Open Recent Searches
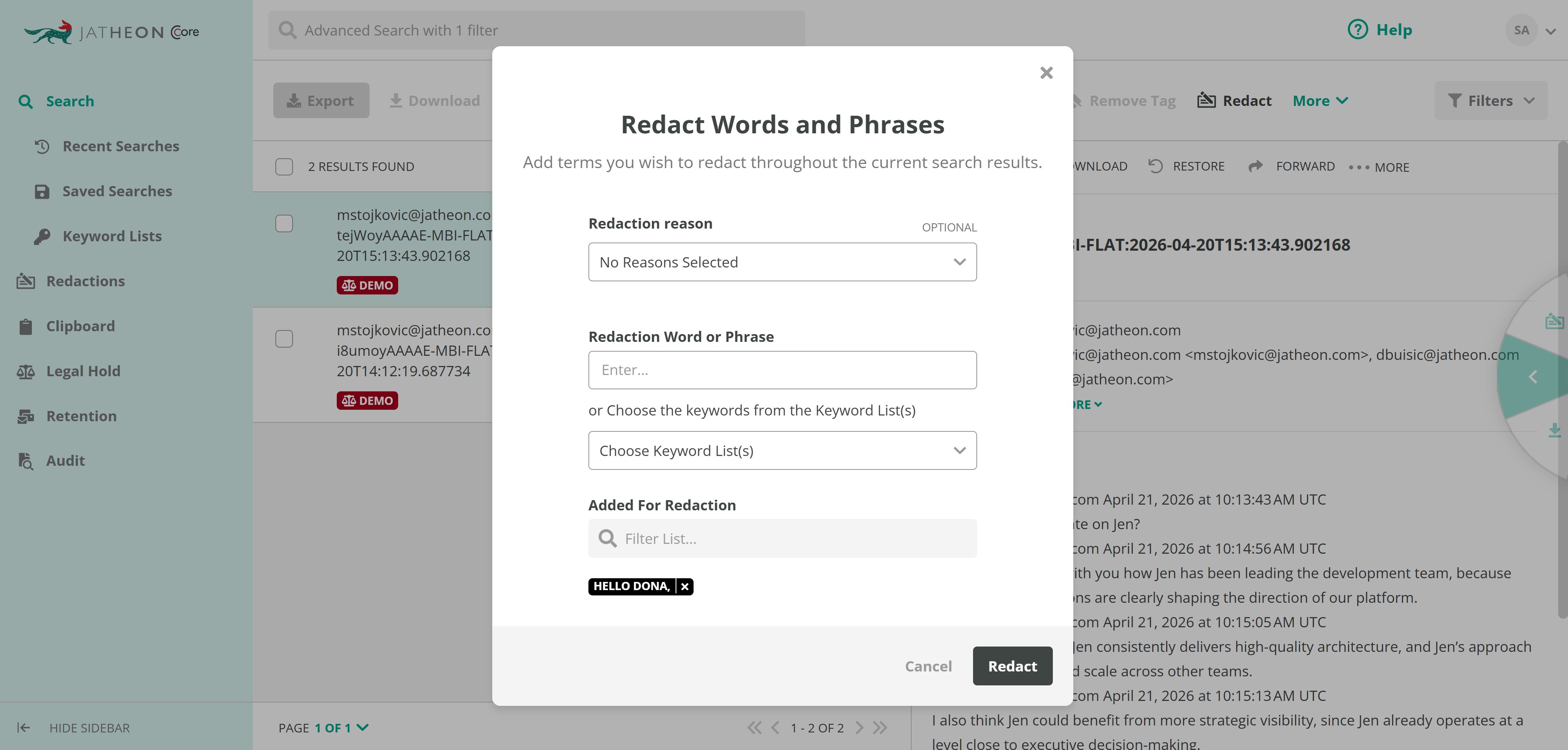 click(x=121, y=146)
